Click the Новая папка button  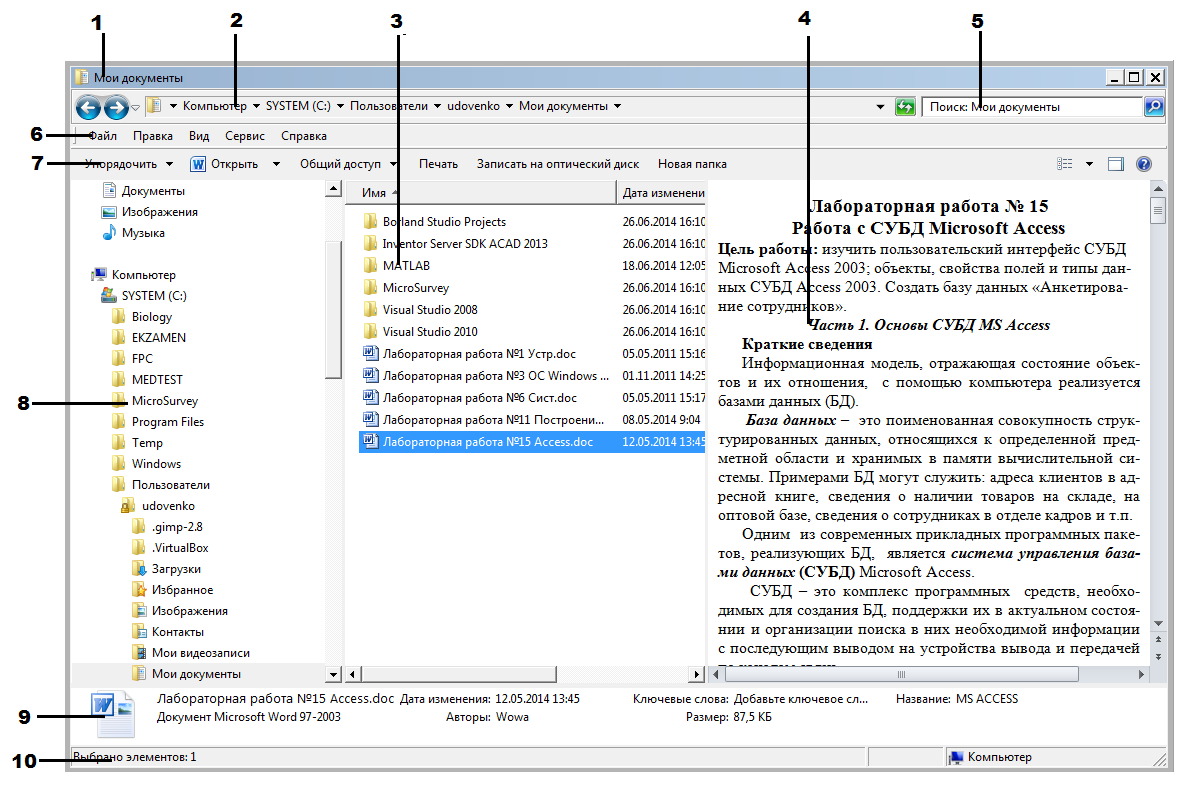pos(692,164)
